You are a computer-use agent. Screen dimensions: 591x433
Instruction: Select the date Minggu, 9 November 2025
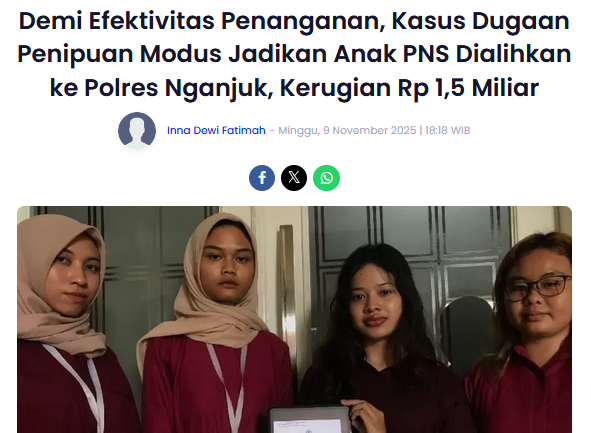347,130
